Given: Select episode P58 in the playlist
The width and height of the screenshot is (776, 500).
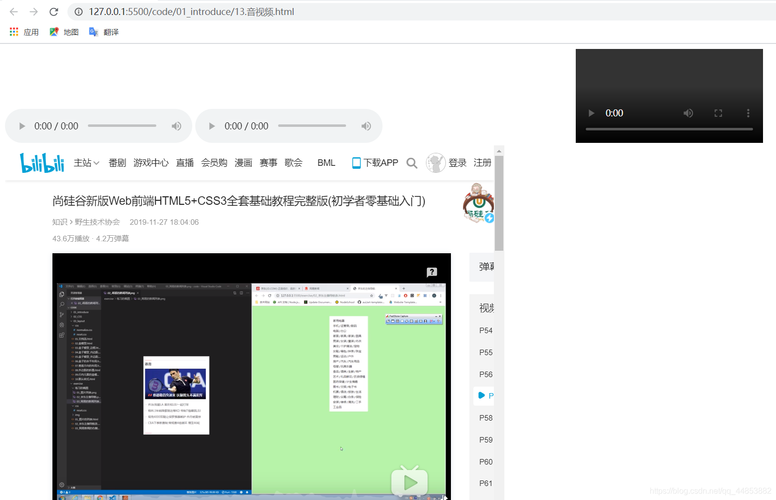Looking at the screenshot, I should click(x=486, y=418).
